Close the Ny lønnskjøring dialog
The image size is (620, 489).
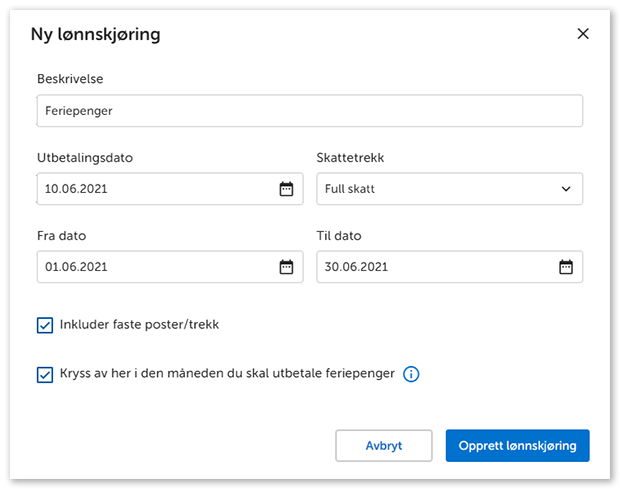[584, 34]
